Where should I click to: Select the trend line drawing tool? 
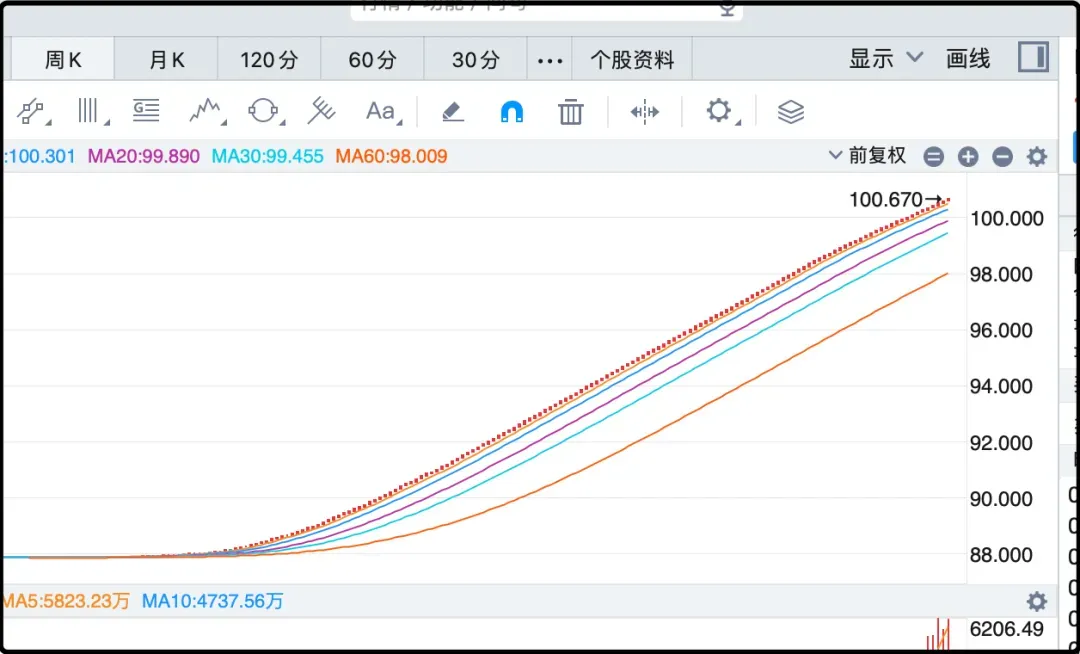tap(32, 111)
